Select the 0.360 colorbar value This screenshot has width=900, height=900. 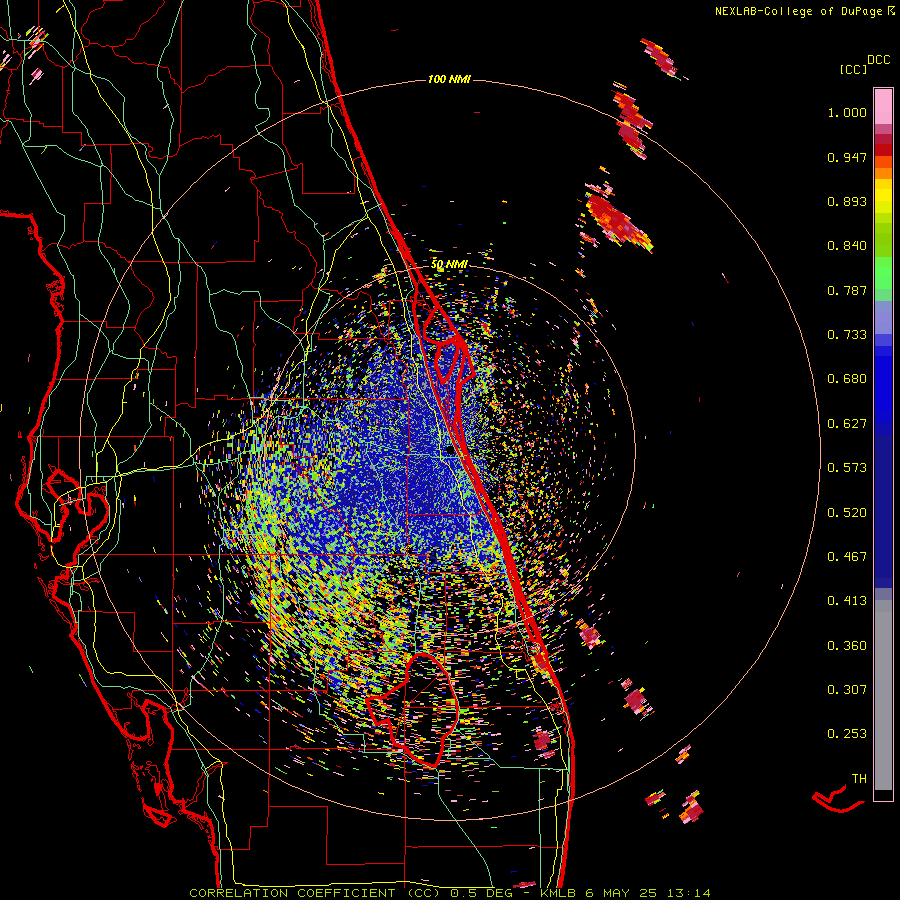pyautogui.click(x=847, y=646)
